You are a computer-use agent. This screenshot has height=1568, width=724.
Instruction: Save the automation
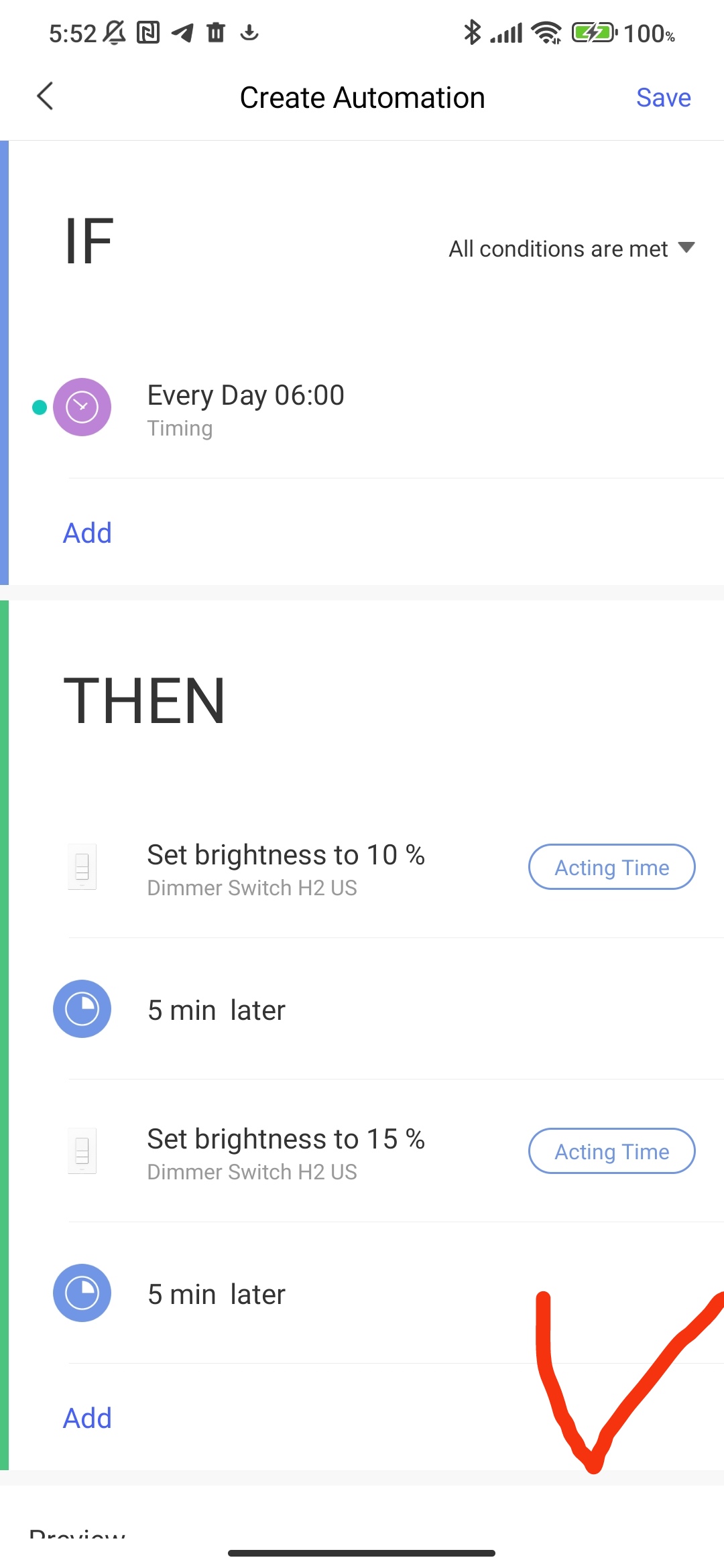[663, 98]
